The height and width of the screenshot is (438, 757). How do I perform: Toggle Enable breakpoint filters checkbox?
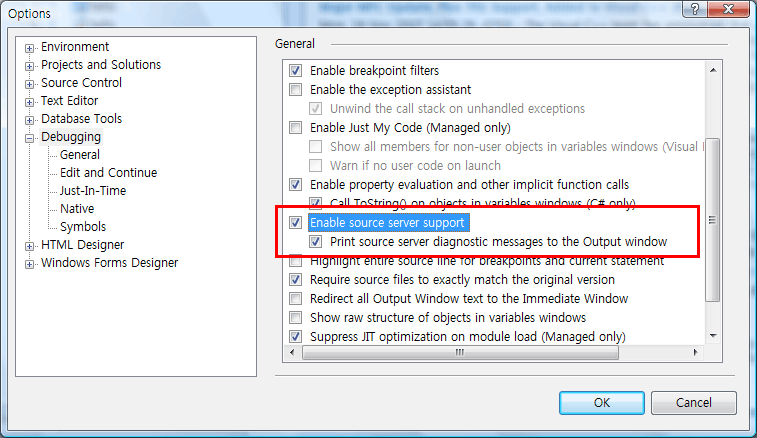point(295,71)
